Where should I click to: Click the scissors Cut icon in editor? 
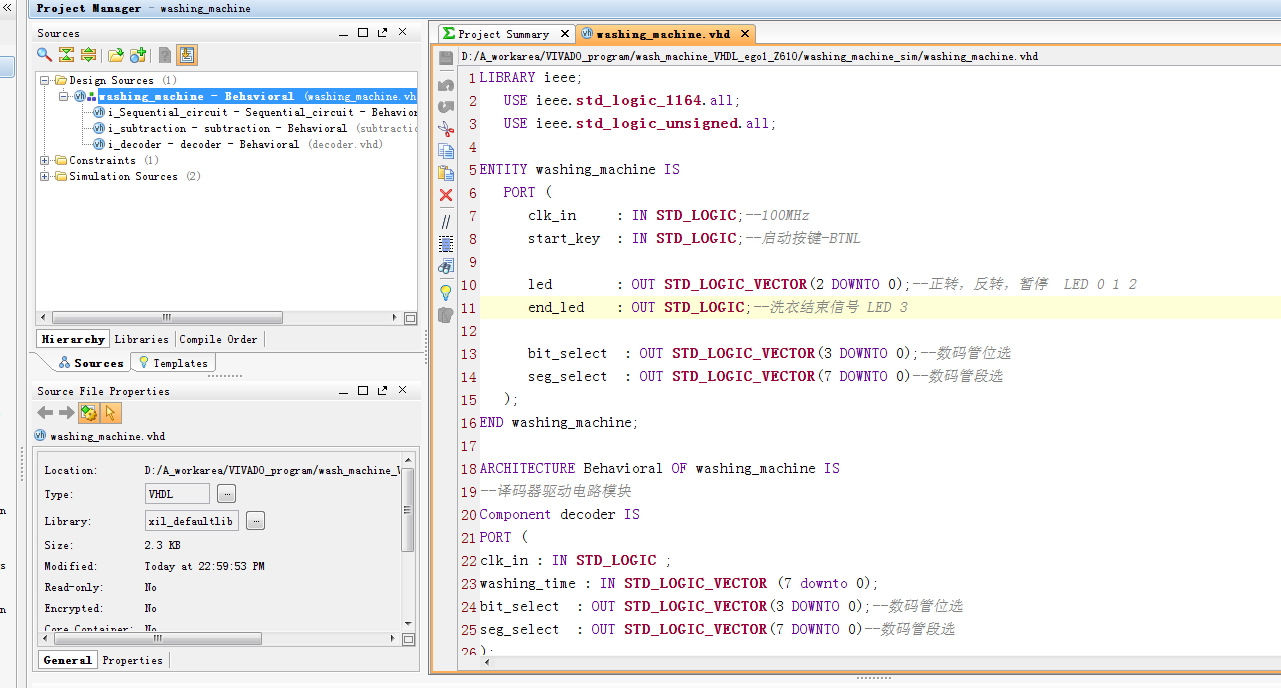(x=446, y=128)
